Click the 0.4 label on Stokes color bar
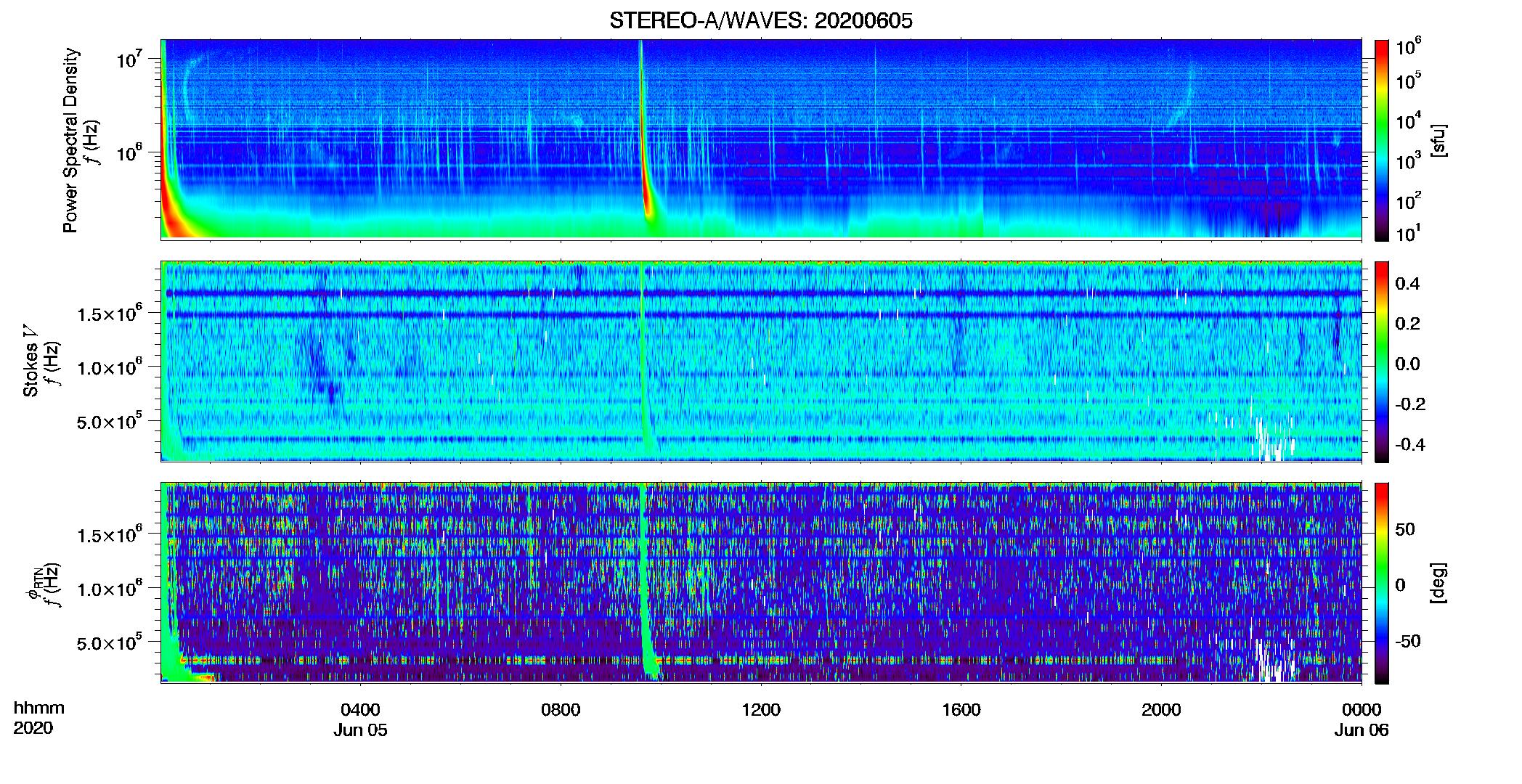The image size is (1522, 784). click(1407, 284)
